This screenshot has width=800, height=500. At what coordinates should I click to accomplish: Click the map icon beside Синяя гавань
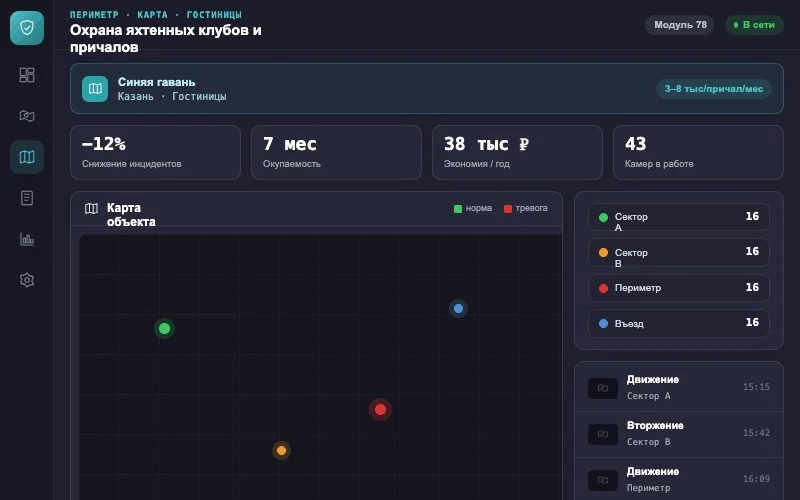point(95,89)
